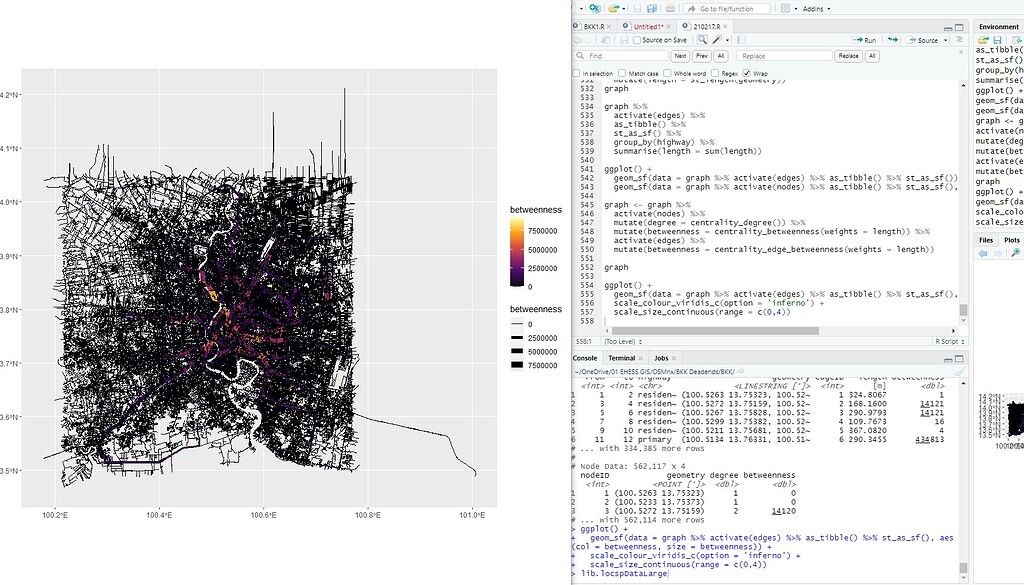Click the Run button to execute code
This screenshot has height=585, width=1024.
[x=866, y=40]
